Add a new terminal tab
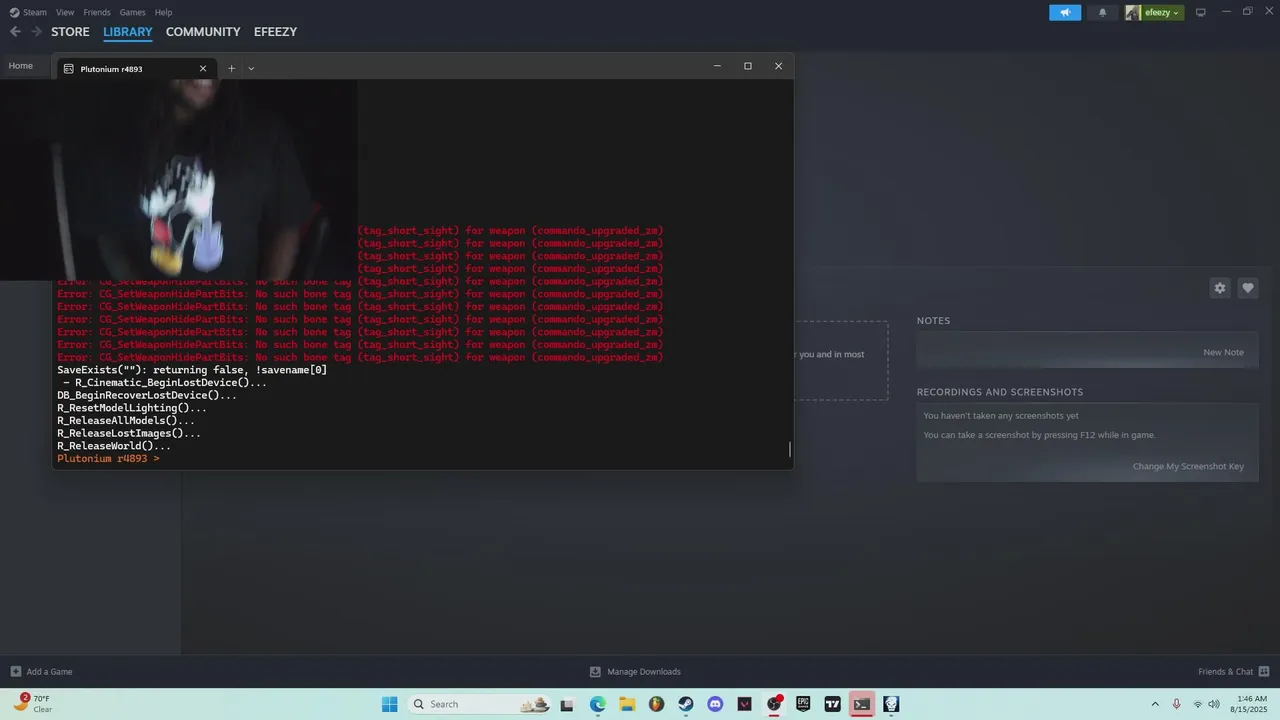The width and height of the screenshot is (1280, 720). [231, 68]
